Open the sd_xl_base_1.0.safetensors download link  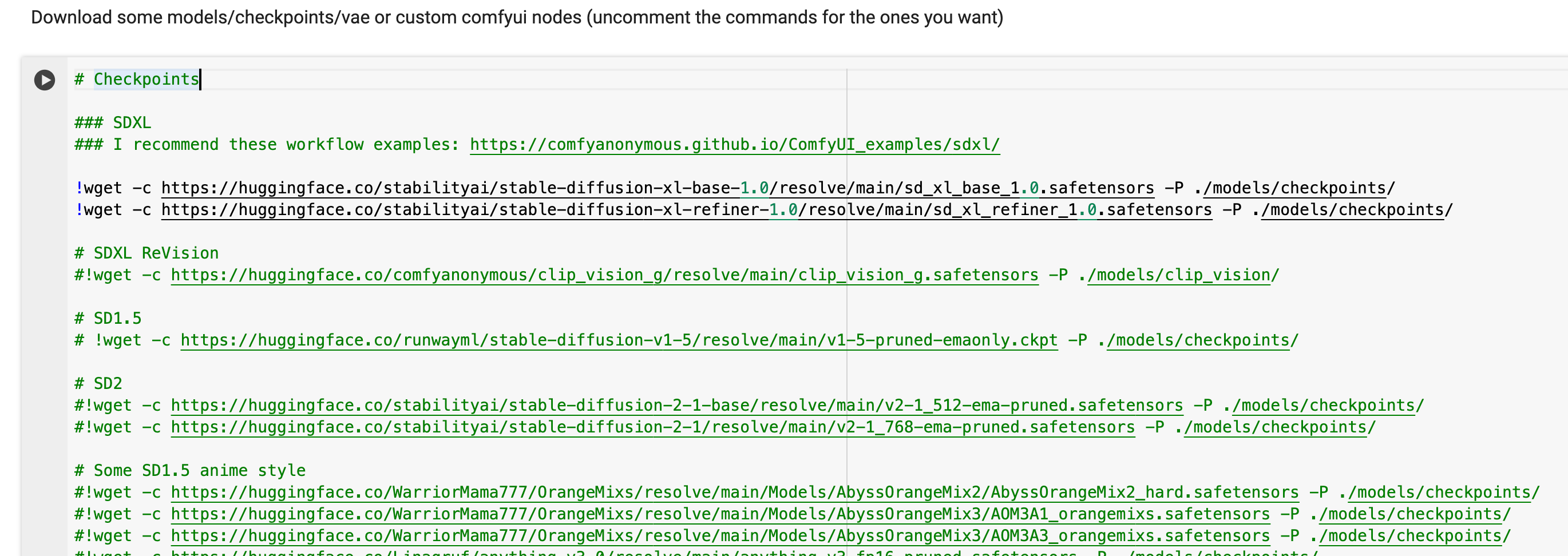coord(658,188)
